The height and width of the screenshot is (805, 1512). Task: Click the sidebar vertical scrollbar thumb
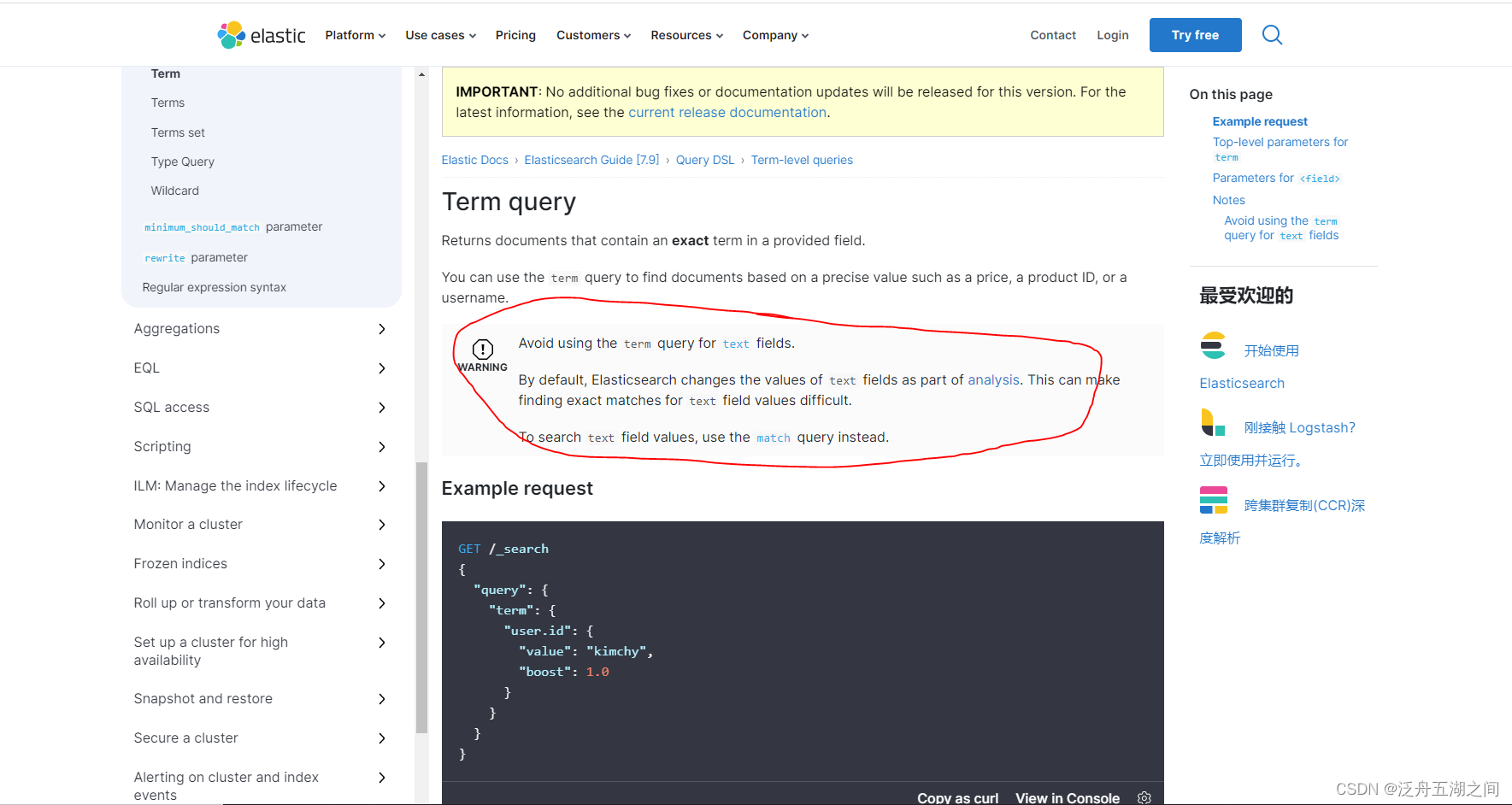(x=421, y=598)
